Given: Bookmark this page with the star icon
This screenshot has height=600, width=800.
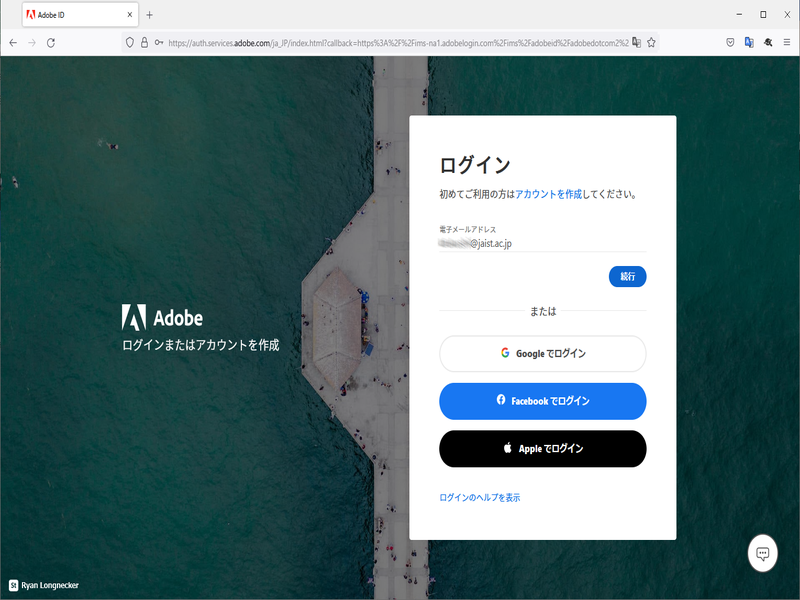Looking at the screenshot, I should (651, 43).
